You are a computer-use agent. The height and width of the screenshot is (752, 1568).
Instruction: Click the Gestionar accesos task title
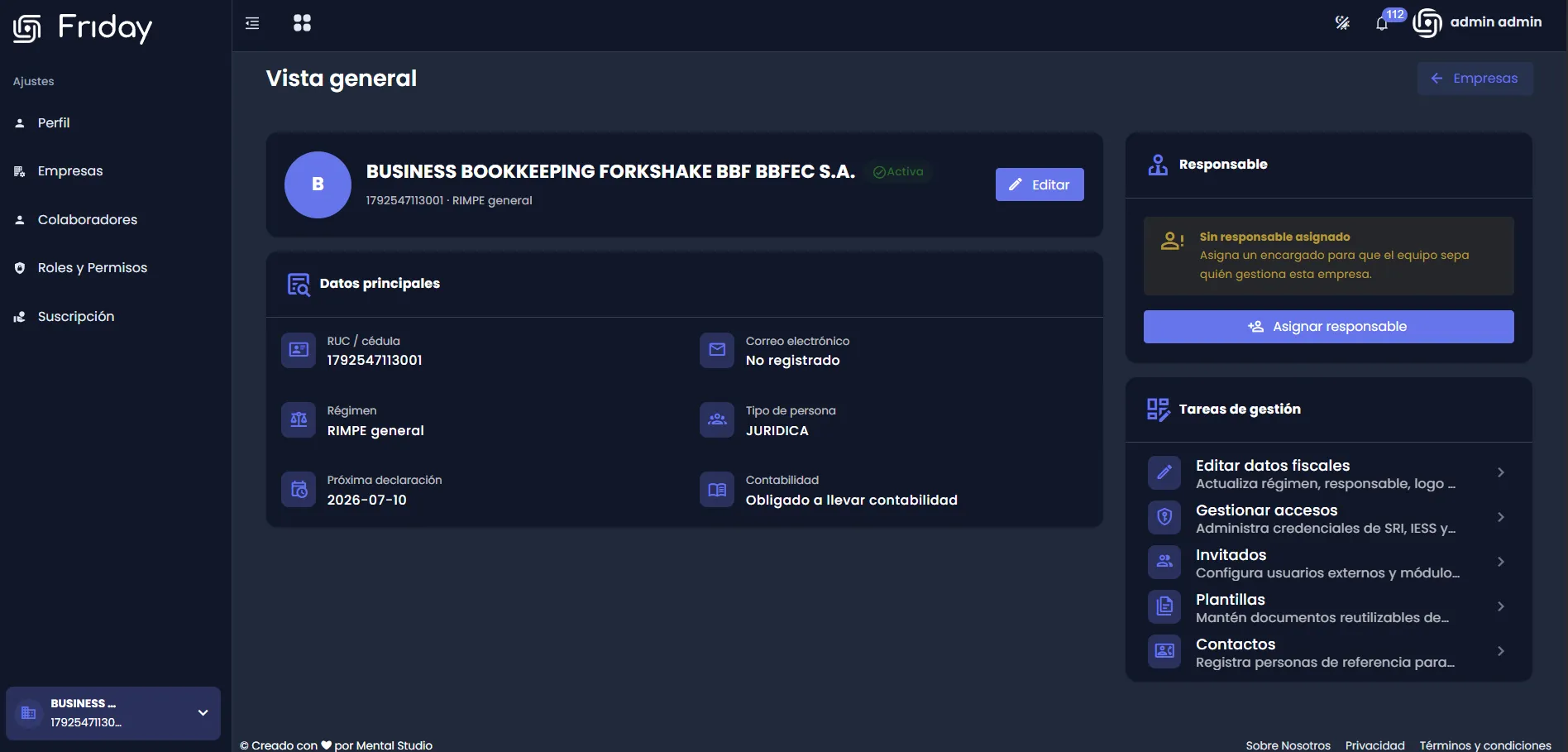tap(1267, 510)
